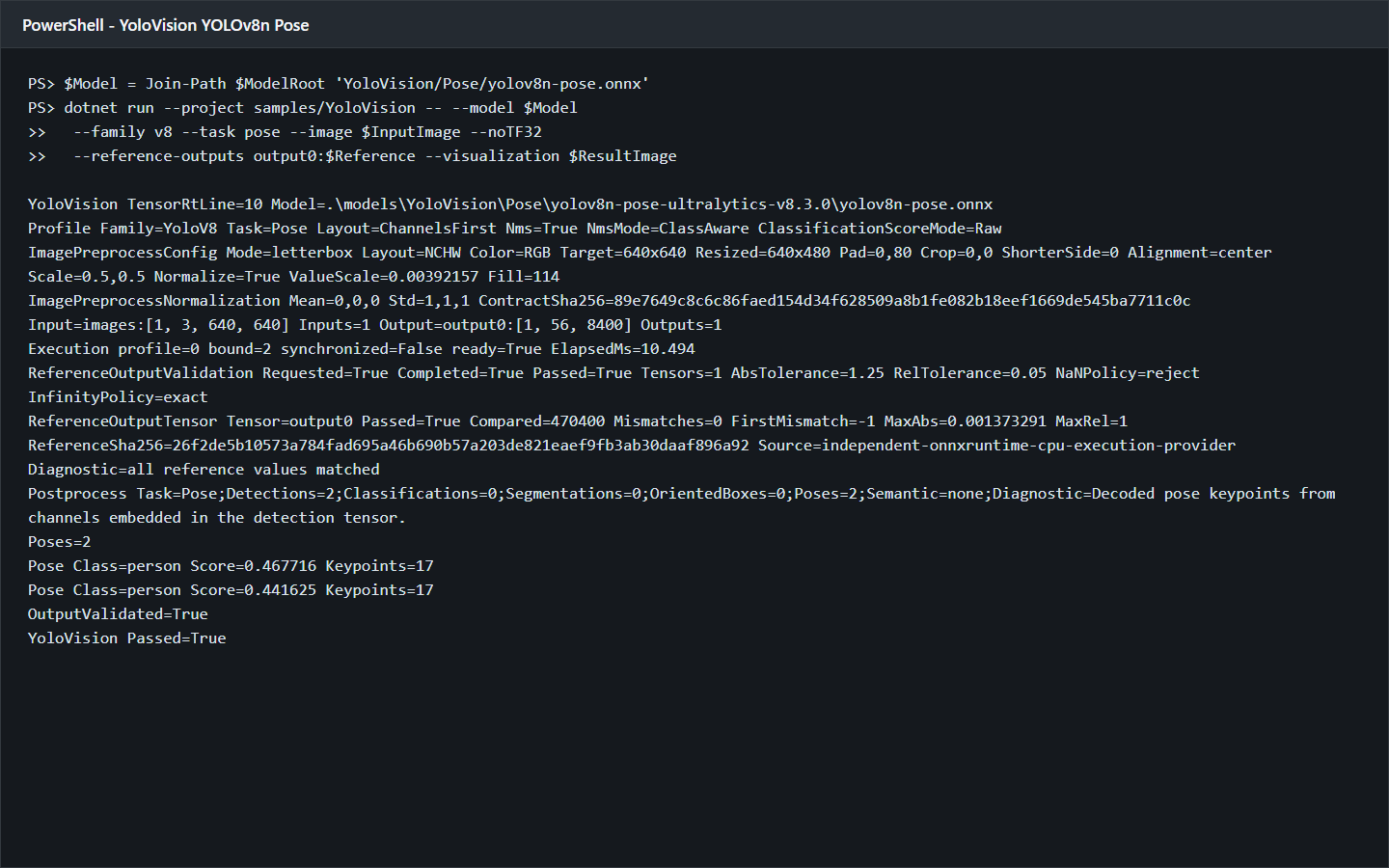The width and height of the screenshot is (1389, 868).
Task: Click the 'Input=images:[1, 3, 640, 640]' line
Action: click(x=375, y=325)
